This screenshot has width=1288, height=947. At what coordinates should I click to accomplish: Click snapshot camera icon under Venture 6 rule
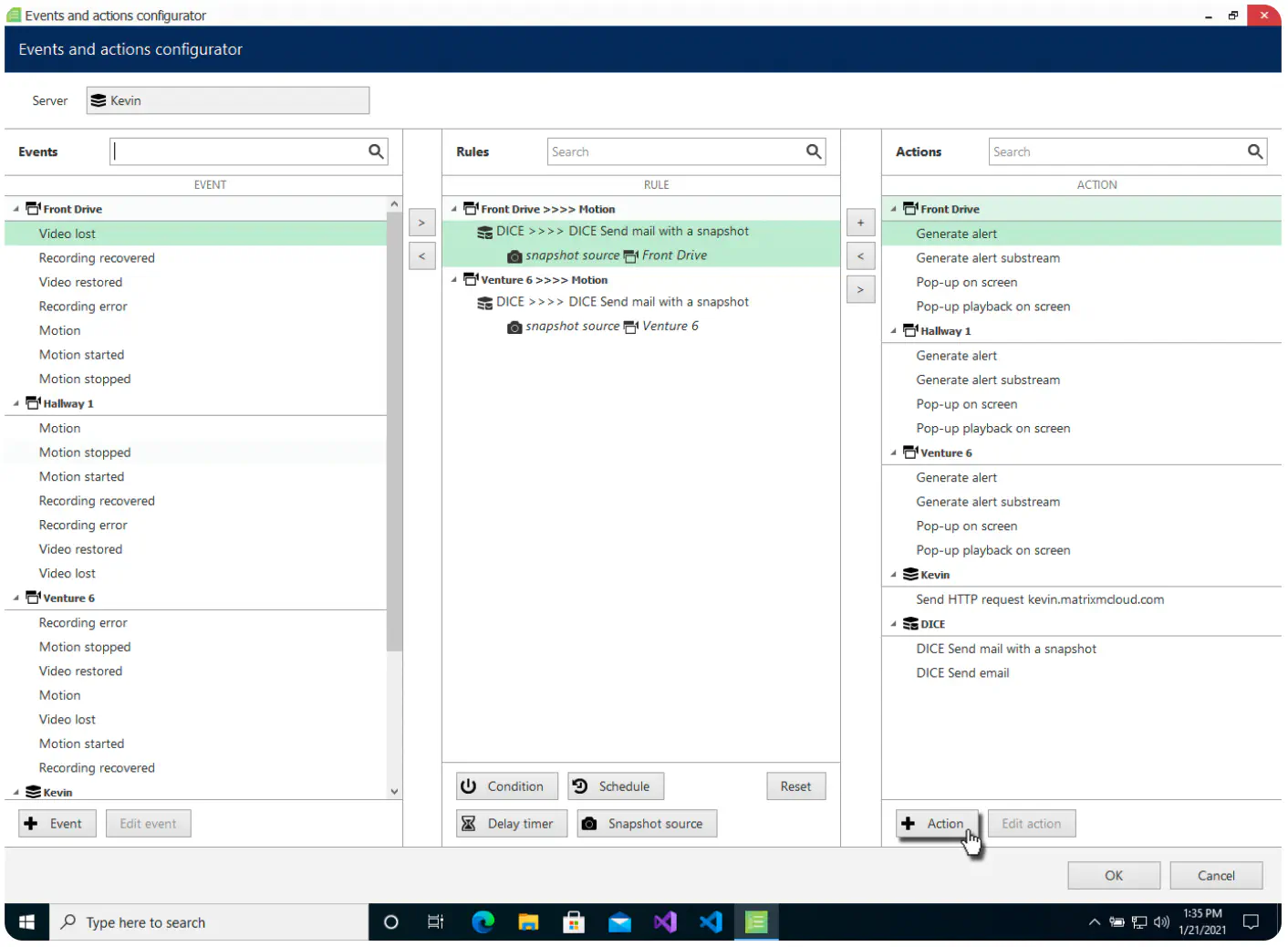[x=514, y=327]
